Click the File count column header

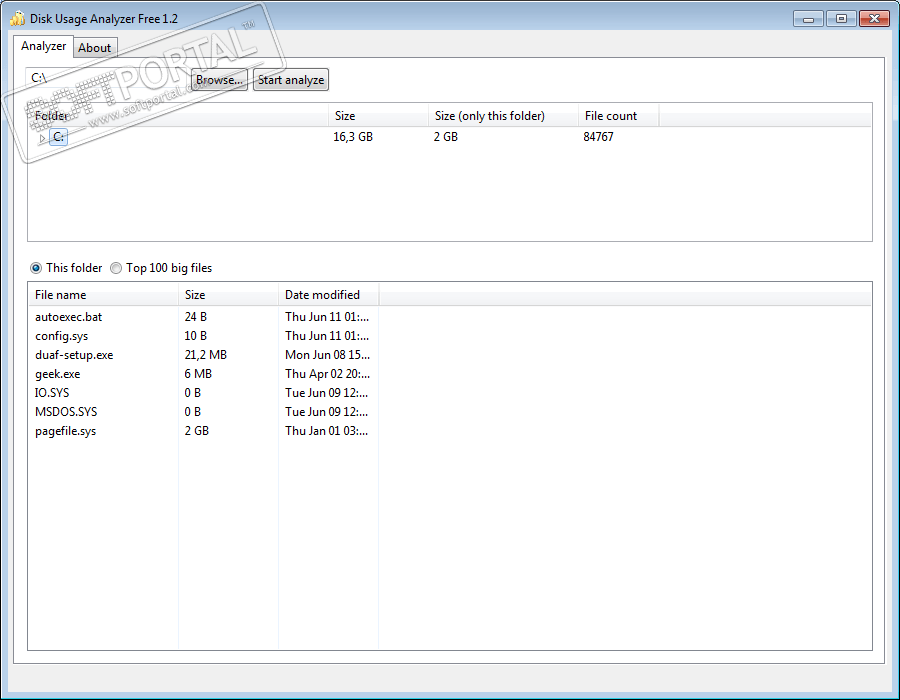coord(619,116)
